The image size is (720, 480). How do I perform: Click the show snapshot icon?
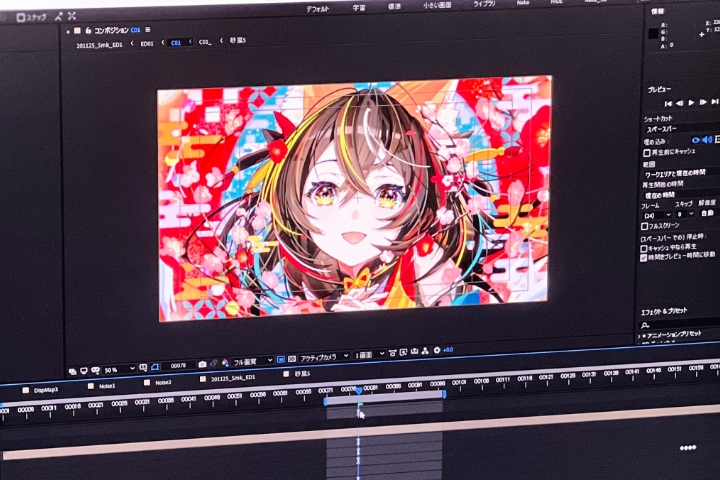click(214, 363)
